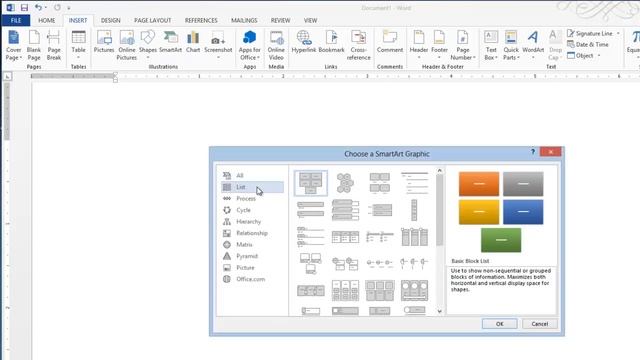Image resolution: width=640 pixels, height=360 pixels.
Task: Switch to the REFERENCES tab
Action: [201, 20]
